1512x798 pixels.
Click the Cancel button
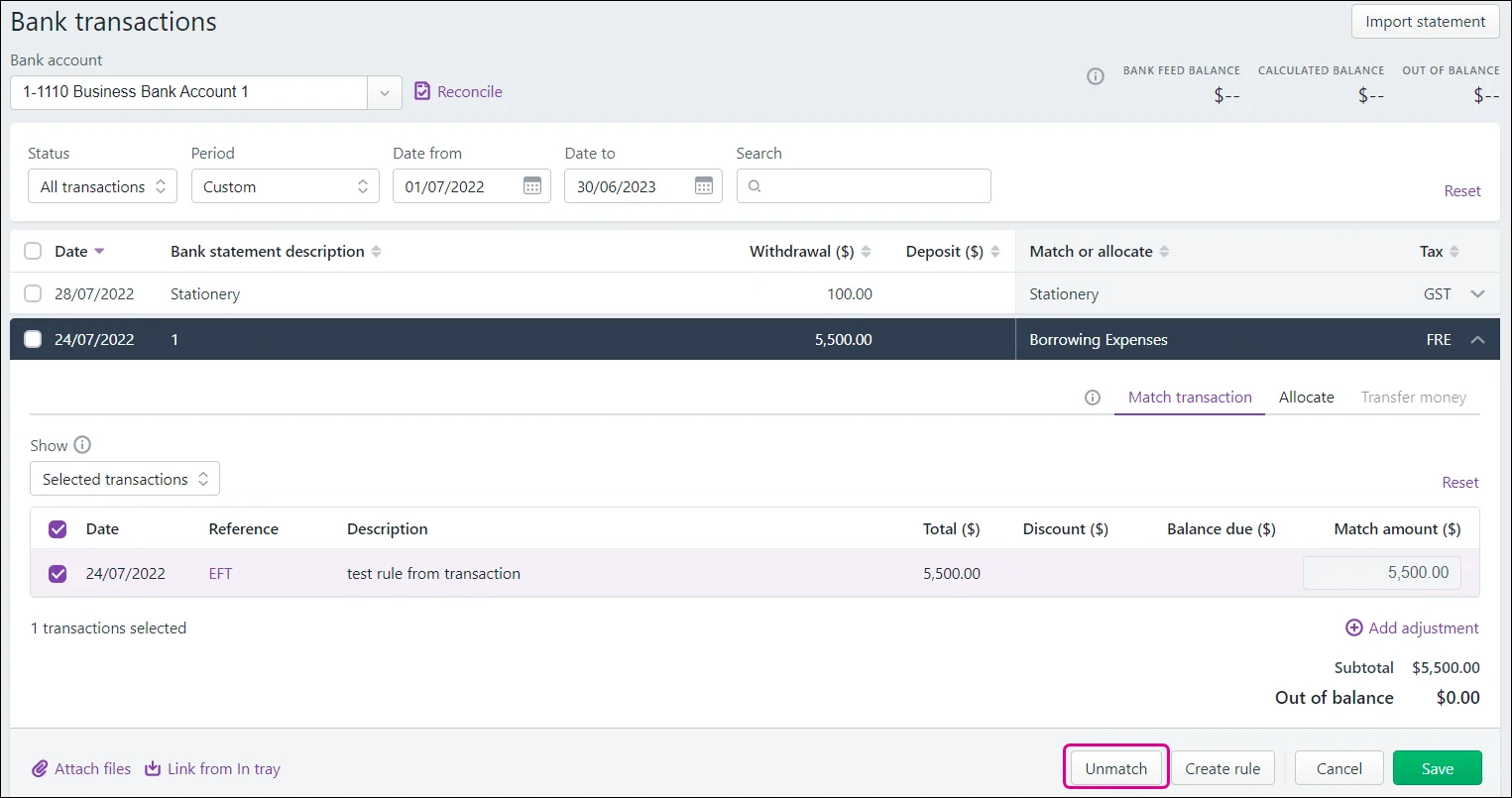click(1339, 768)
